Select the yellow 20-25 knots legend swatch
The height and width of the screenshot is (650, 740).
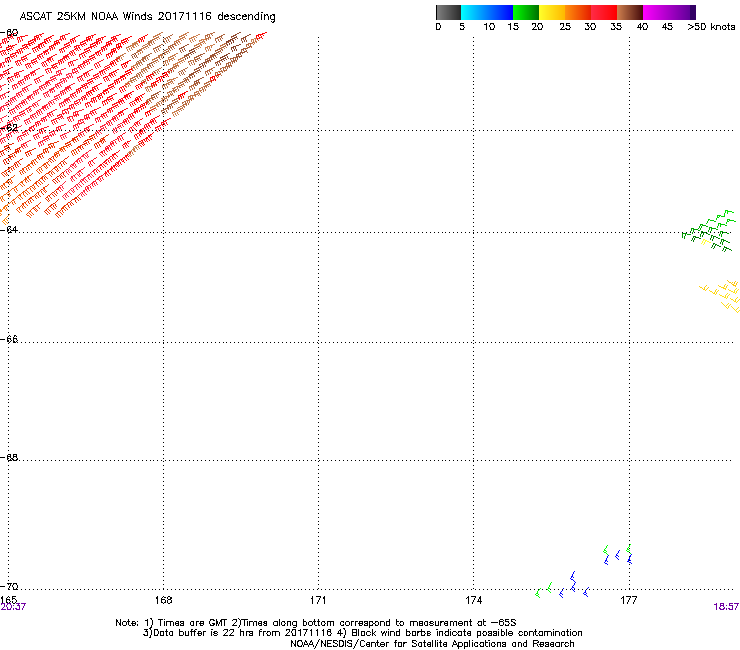[552, 12]
